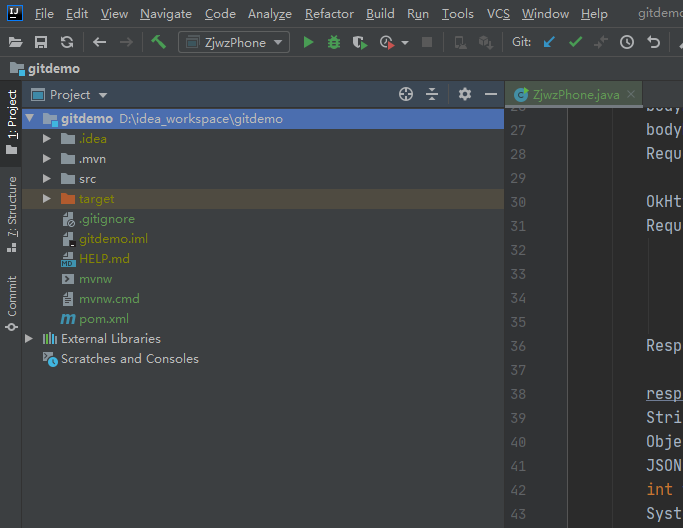Start debugging with the bug icon

(334, 42)
